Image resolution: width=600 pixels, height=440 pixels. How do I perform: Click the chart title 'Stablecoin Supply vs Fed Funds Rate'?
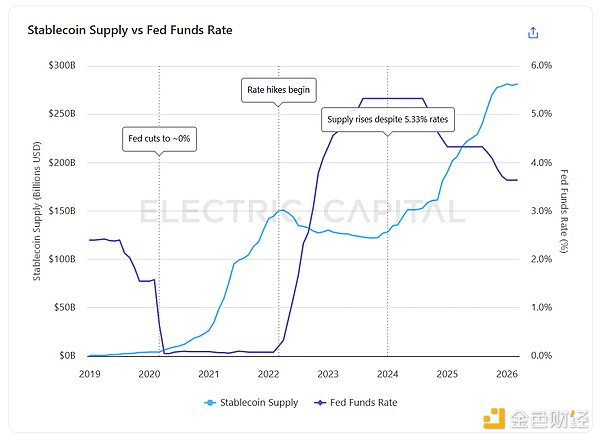click(x=130, y=31)
